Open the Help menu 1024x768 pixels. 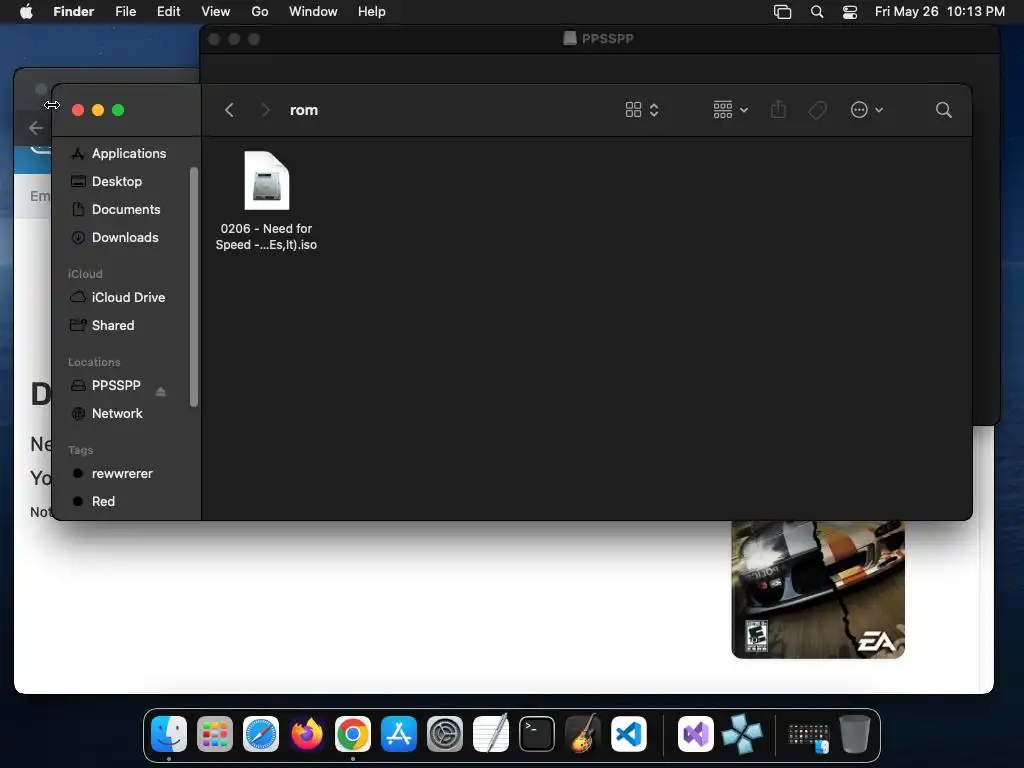pyautogui.click(x=372, y=11)
